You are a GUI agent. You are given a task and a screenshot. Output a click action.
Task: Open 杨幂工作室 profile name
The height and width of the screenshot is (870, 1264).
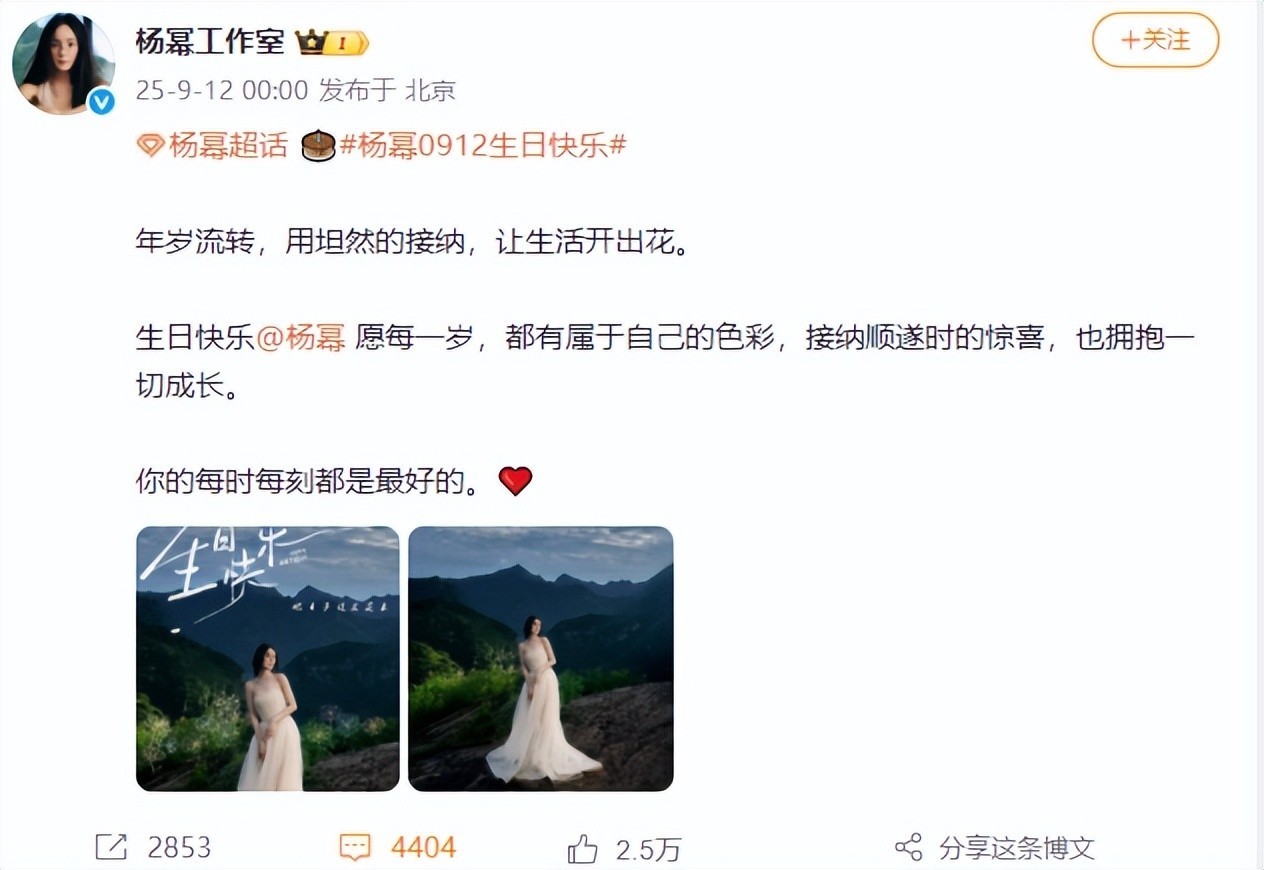(210, 41)
